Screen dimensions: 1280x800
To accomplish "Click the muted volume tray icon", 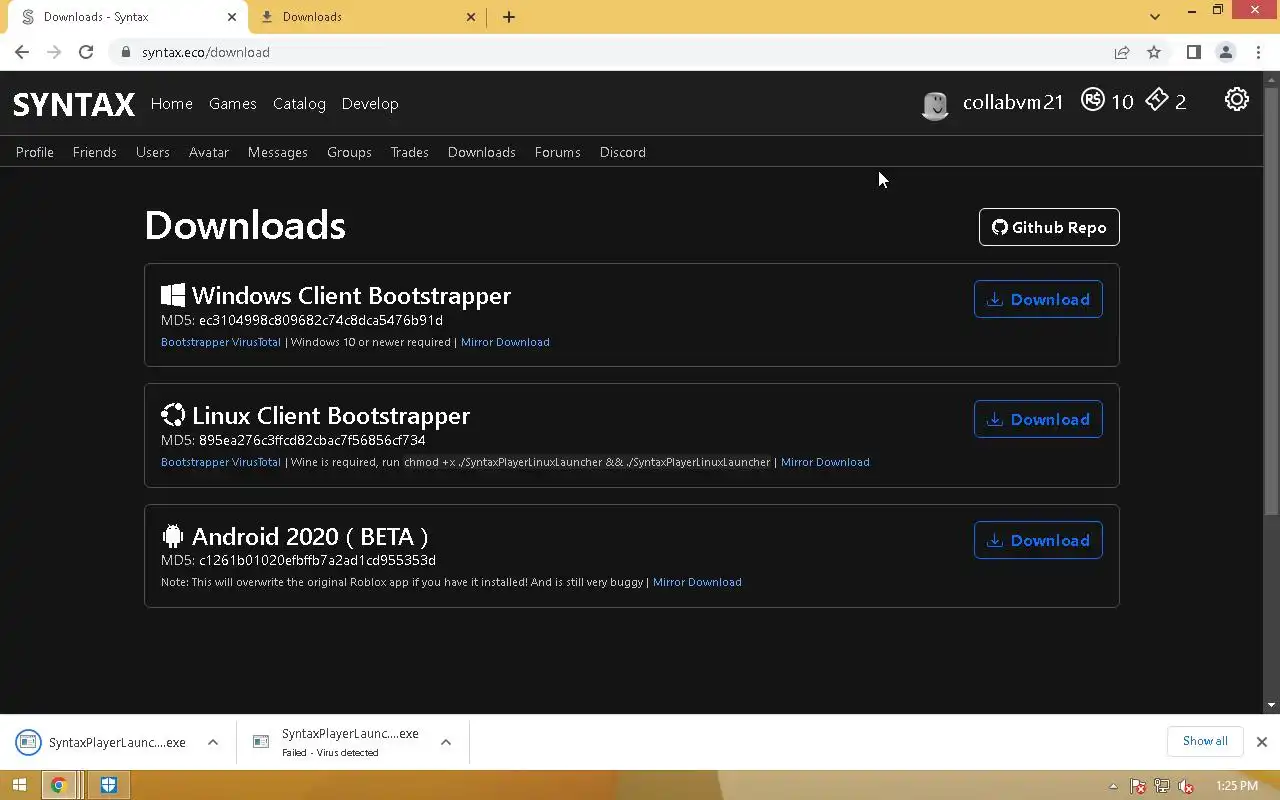I will click(x=1186, y=786).
